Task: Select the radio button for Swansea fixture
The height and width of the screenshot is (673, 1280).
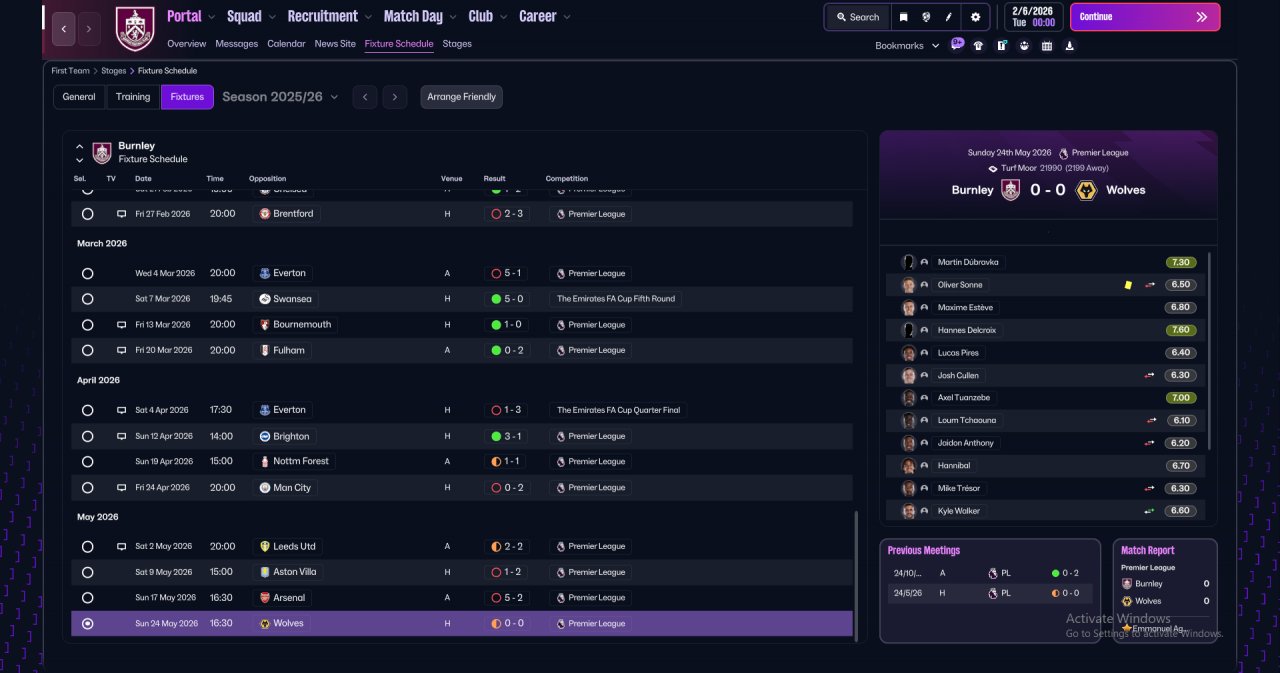Action: tap(88, 299)
